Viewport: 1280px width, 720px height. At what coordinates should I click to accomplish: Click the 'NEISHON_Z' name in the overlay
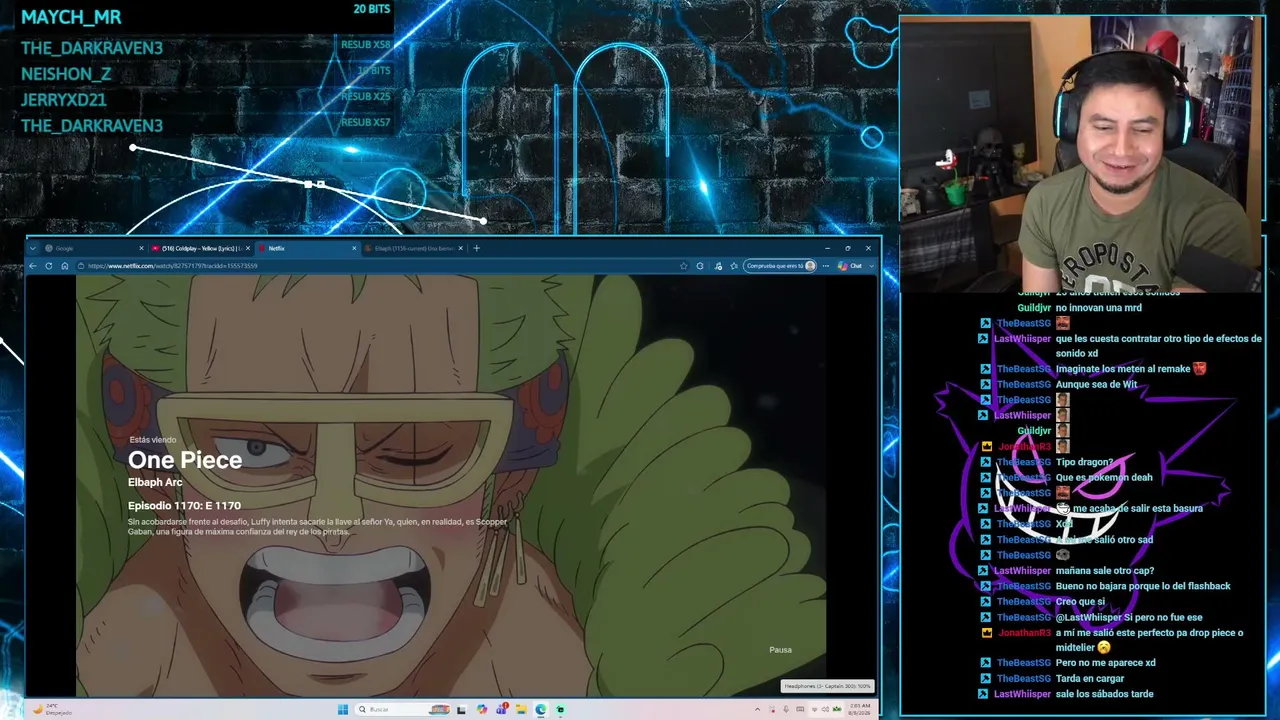pos(66,74)
